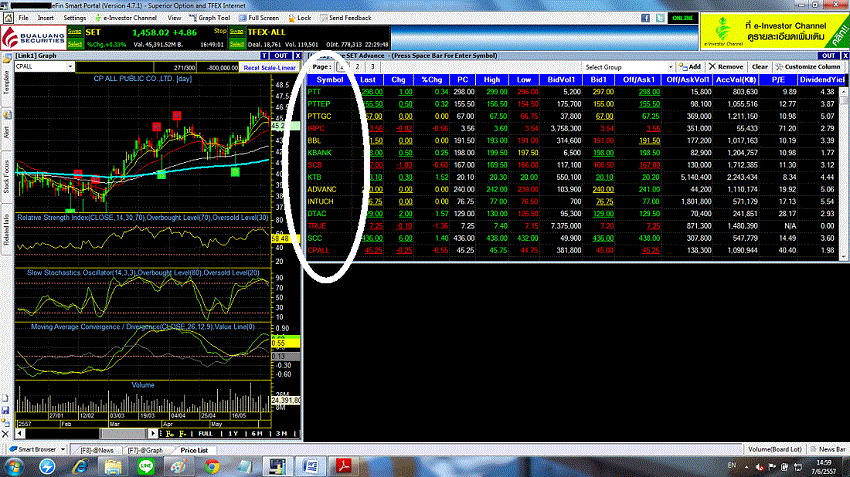Open Customize Column
This screenshot has height=477, width=850.
[808, 67]
